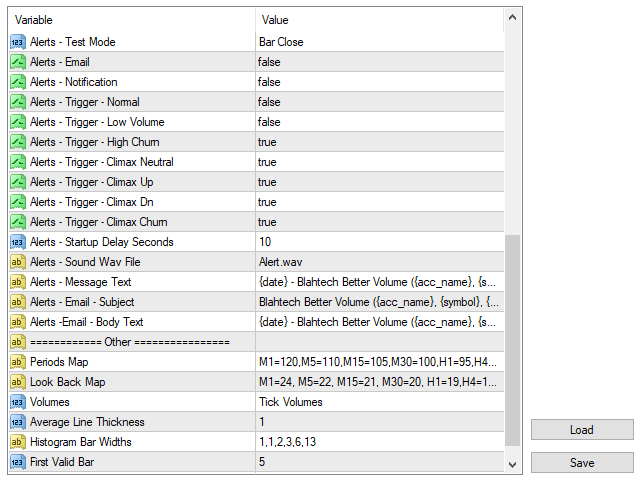Click the Value column header
This screenshot has height=480, width=640.
(378, 20)
